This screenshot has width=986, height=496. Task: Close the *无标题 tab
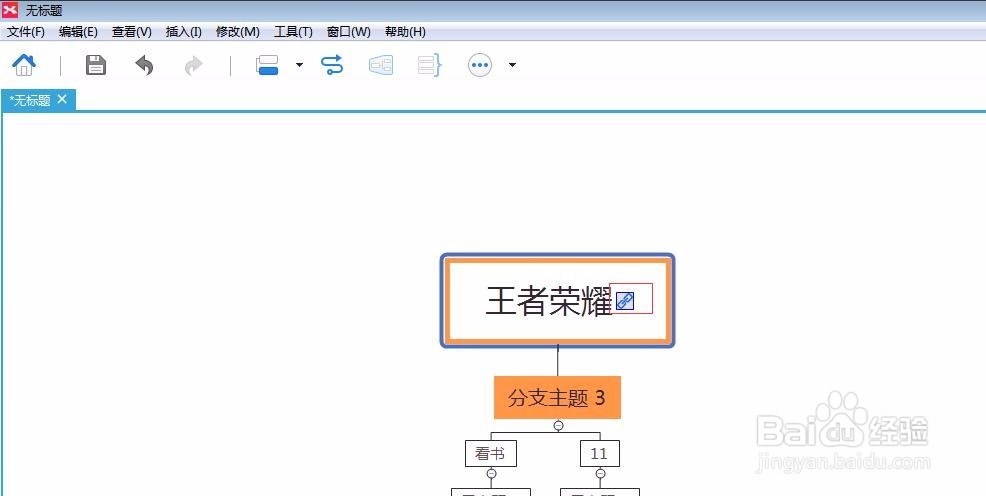point(62,99)
